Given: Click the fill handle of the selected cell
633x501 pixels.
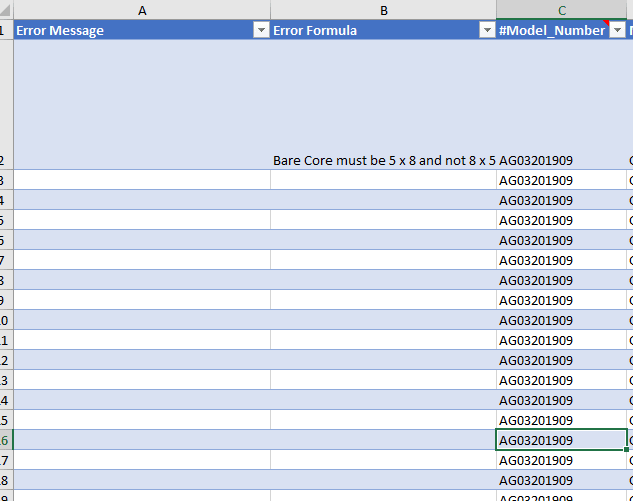Looking at the screenshot, I should pyautogui.click(x=626, y=449).
